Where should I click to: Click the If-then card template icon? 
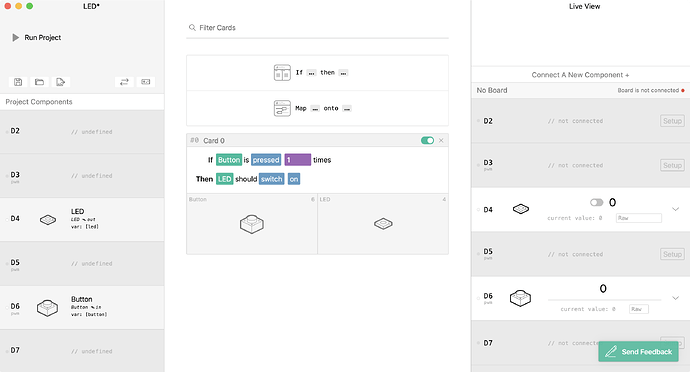tap(282, 73)
